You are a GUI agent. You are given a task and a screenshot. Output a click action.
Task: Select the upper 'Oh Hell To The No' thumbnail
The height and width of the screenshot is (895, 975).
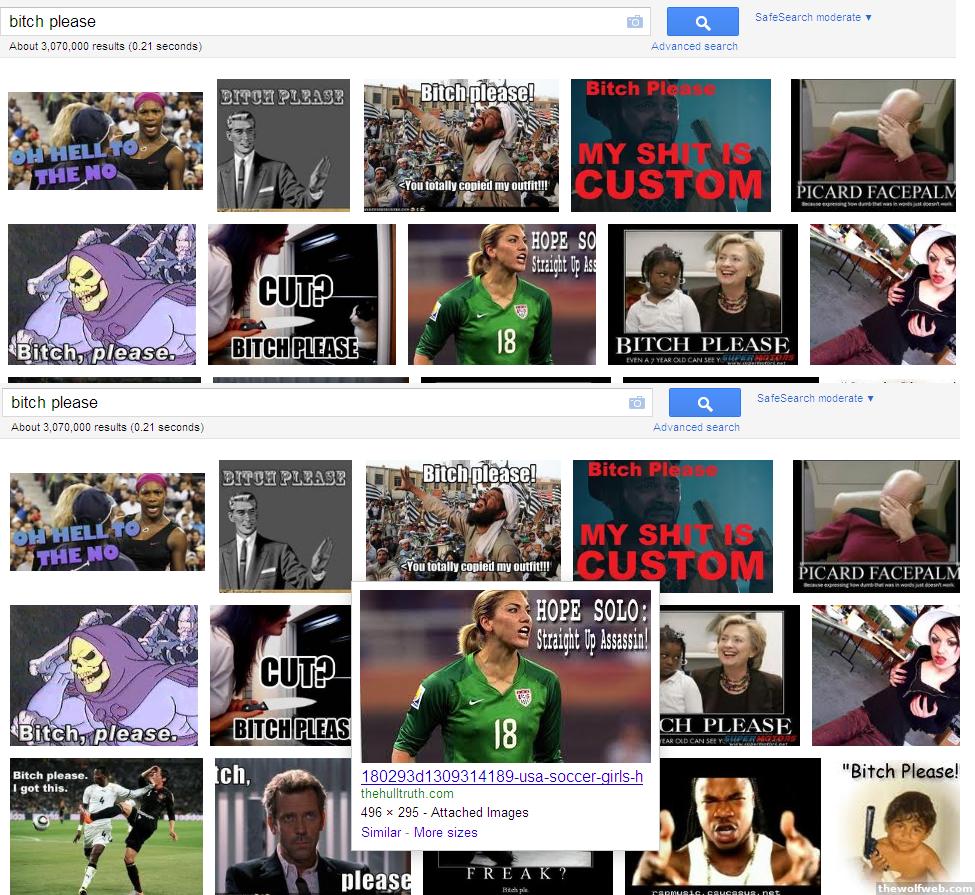tap(105, 141)
